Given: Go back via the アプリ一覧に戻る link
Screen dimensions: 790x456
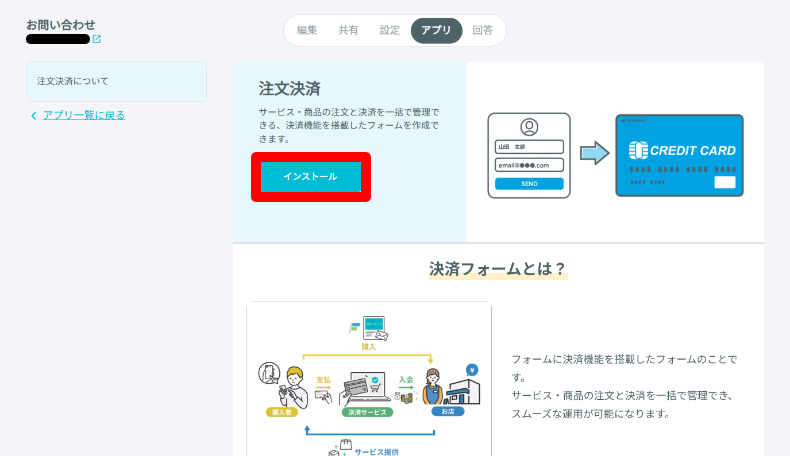Looking at the screenshot, I should coord(84,115).
